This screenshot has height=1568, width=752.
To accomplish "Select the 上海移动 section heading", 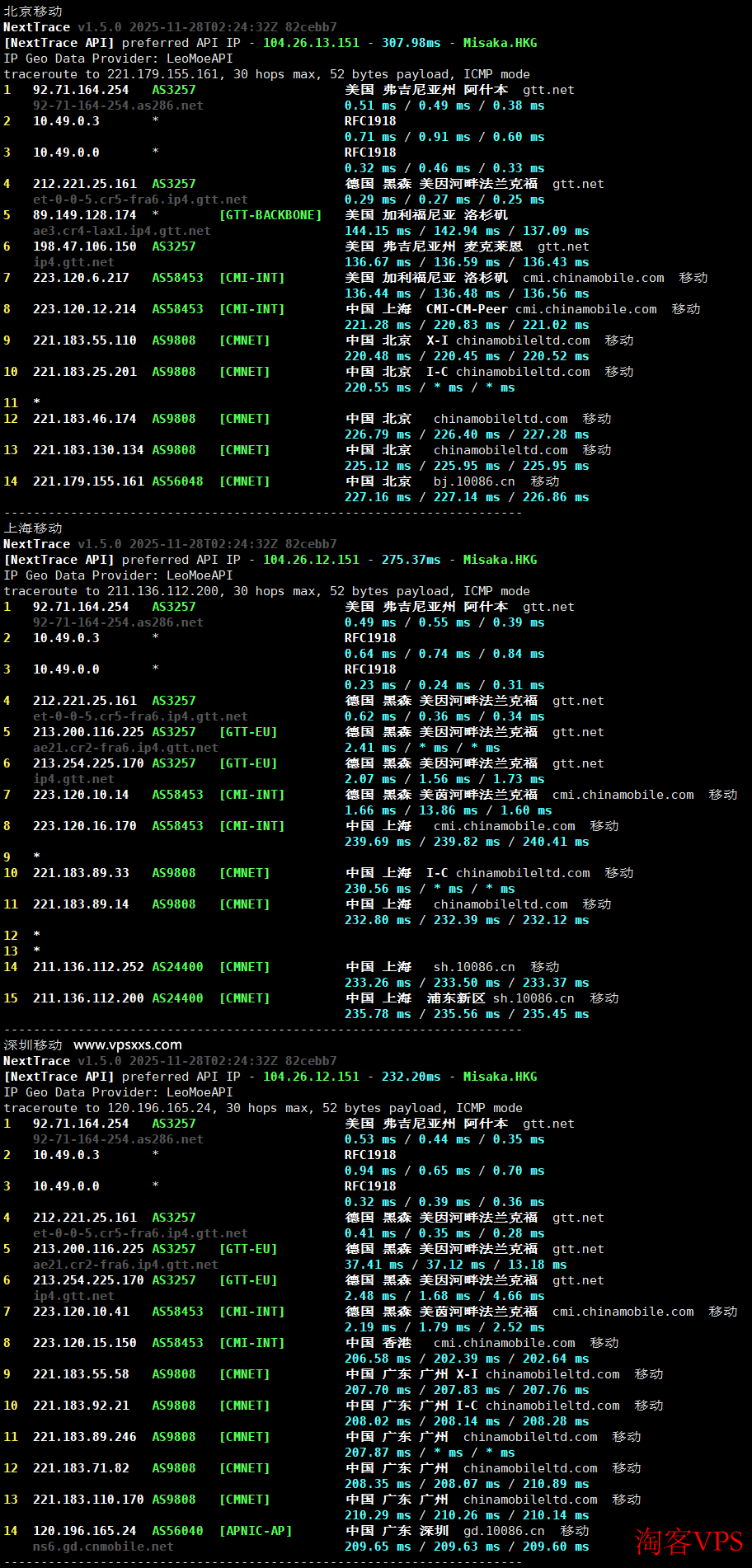I will [x=33, y=528].
